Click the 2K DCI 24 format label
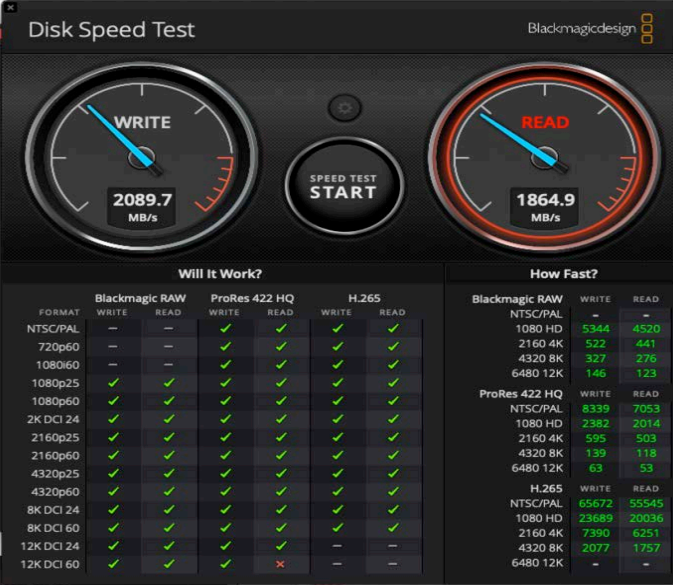 (53, 419)
